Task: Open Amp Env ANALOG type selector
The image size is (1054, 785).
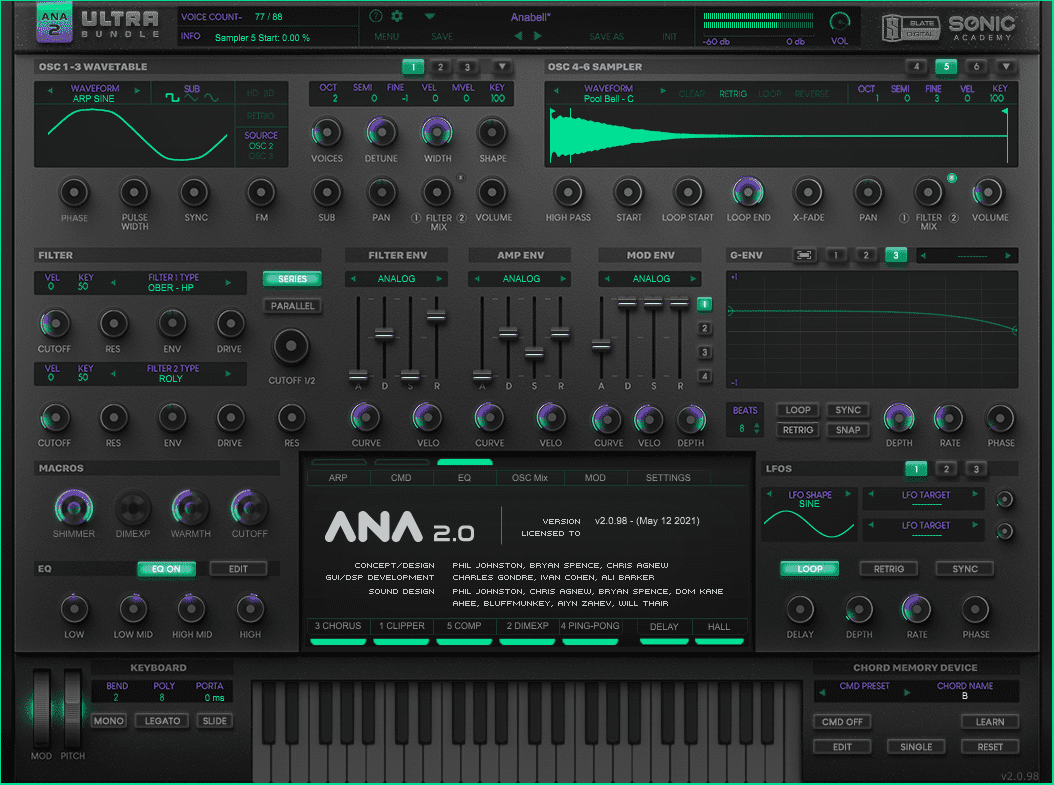Action: 521,278
